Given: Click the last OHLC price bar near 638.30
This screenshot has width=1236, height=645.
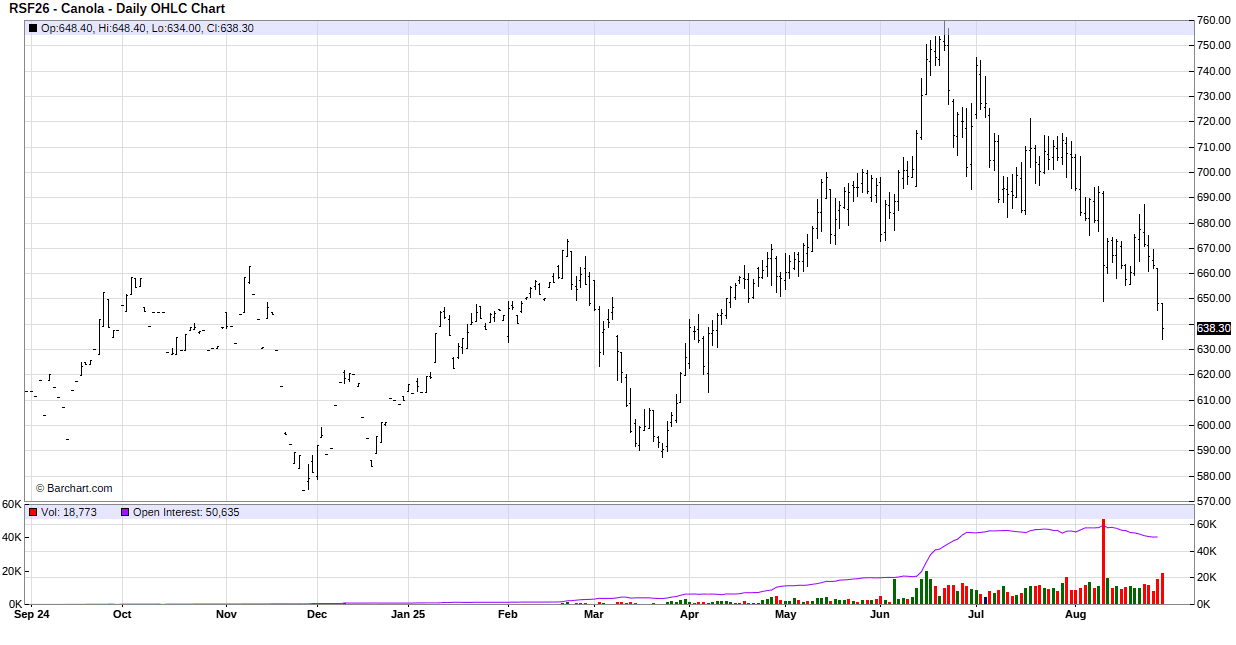Looking at the screenshot, I should 1162,321.
